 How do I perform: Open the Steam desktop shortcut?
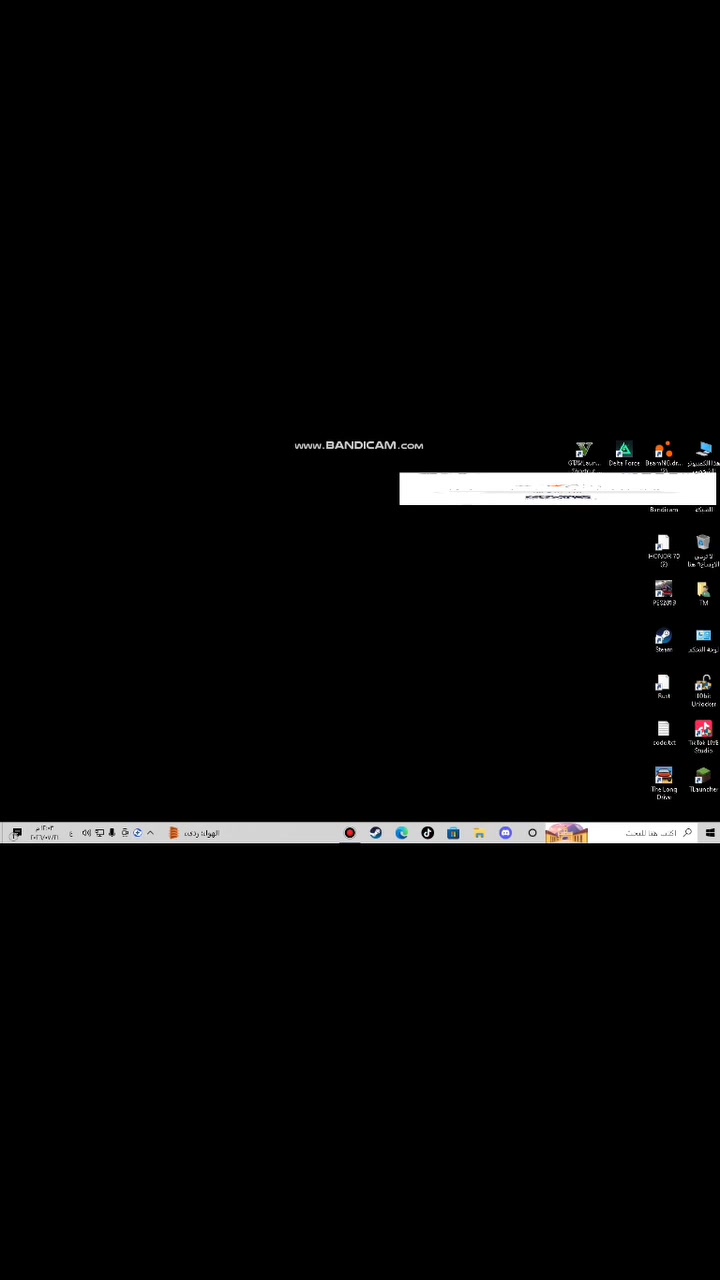pos(663,641)
